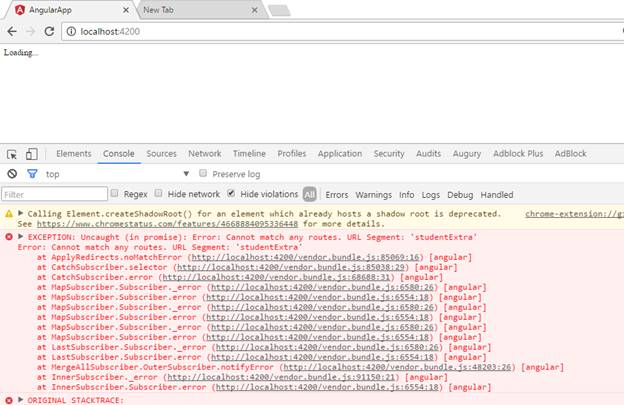Open the Profiles panel

(292, 154)
